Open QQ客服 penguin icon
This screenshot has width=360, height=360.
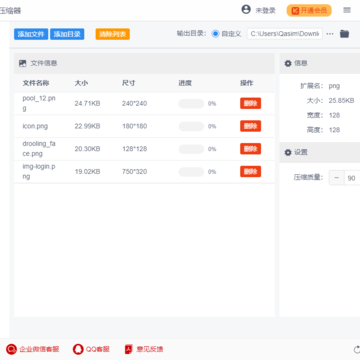[78, 349]
